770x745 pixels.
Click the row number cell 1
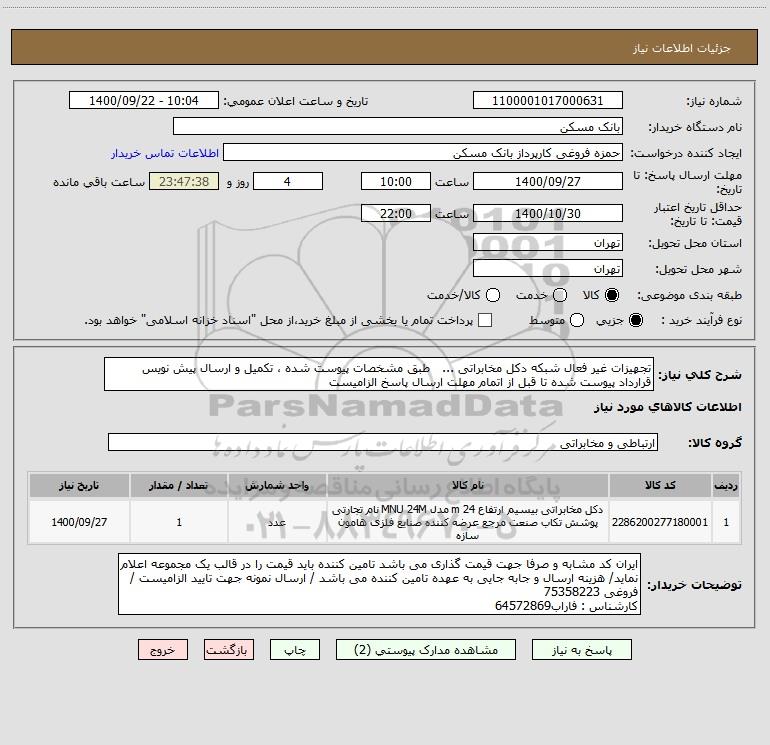coord(726,522)
